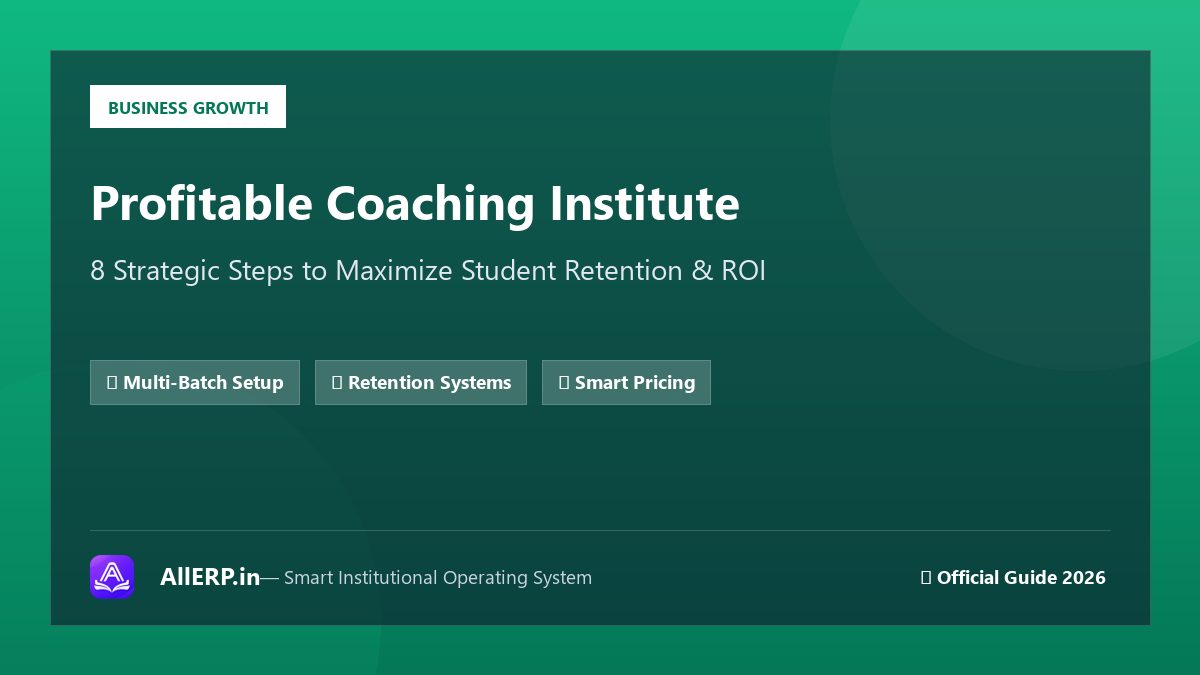1200x675 pixels.
Task: Click the 8 Strategic Steps subtitle
Action: 428,271
